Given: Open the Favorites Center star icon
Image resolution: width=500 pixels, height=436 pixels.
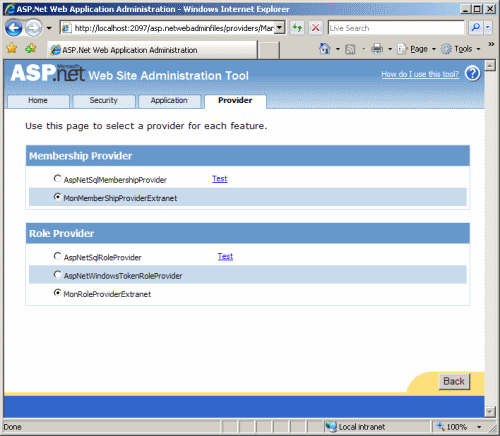Looking at the screenshot, I should click(11, 49).
